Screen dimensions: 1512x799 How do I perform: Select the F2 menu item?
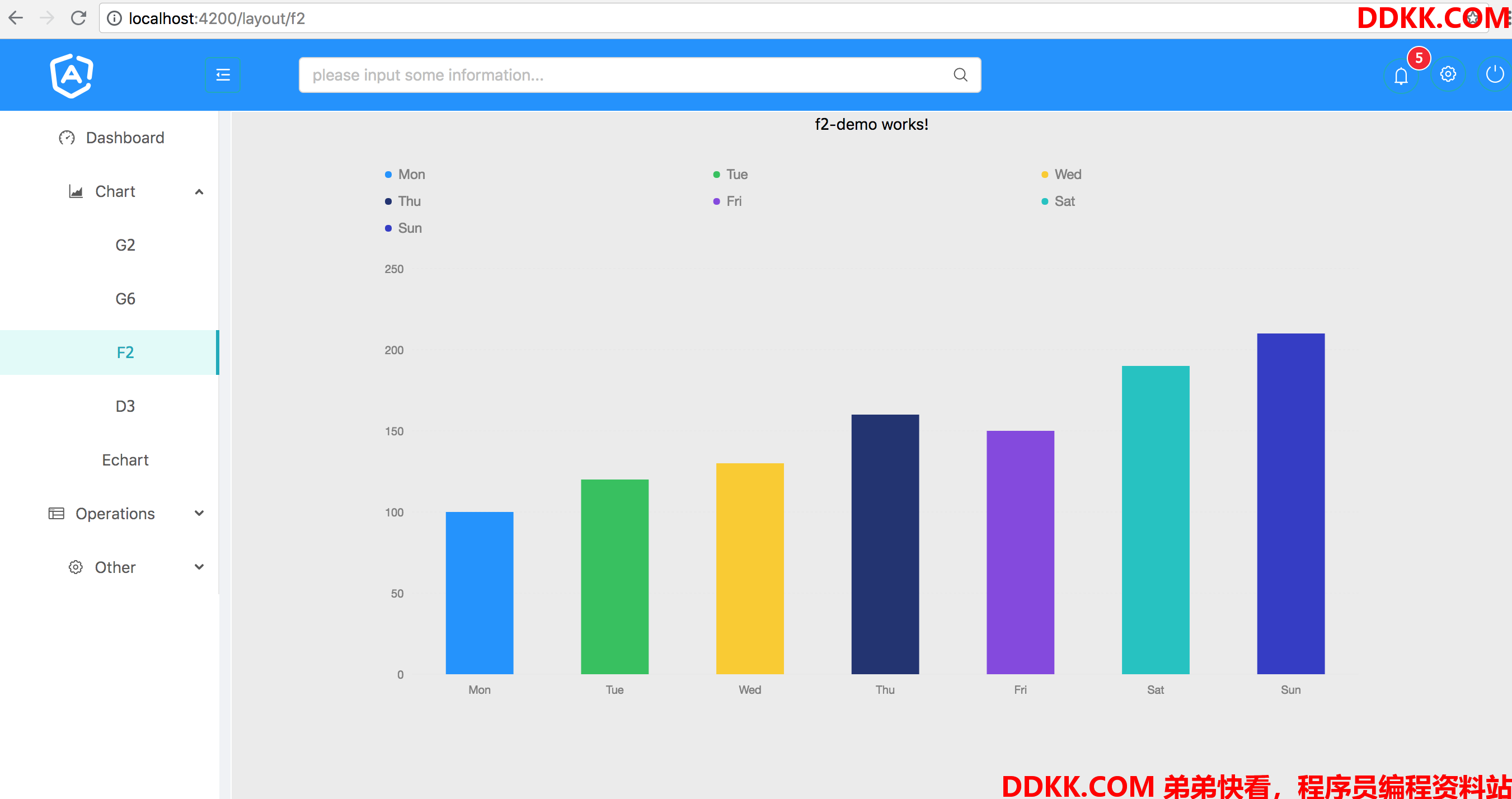pyautogui.click(x=109, y=352)
